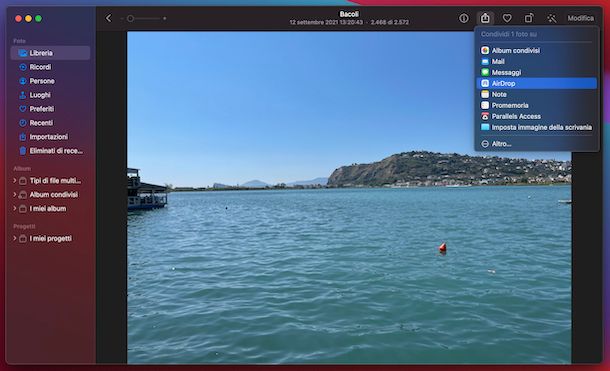The image size is (610, 371).
Task: Click the Luoghi pin icon
Action: coord(23,95)
